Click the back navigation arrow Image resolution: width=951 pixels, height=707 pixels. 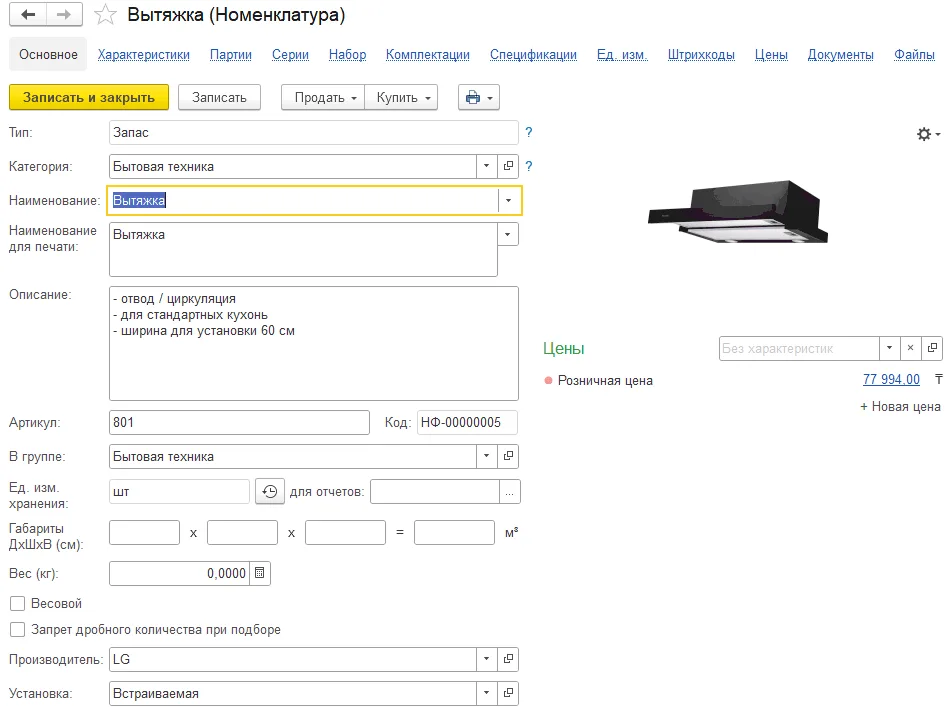pyautogui.click(x=28, y=15)
